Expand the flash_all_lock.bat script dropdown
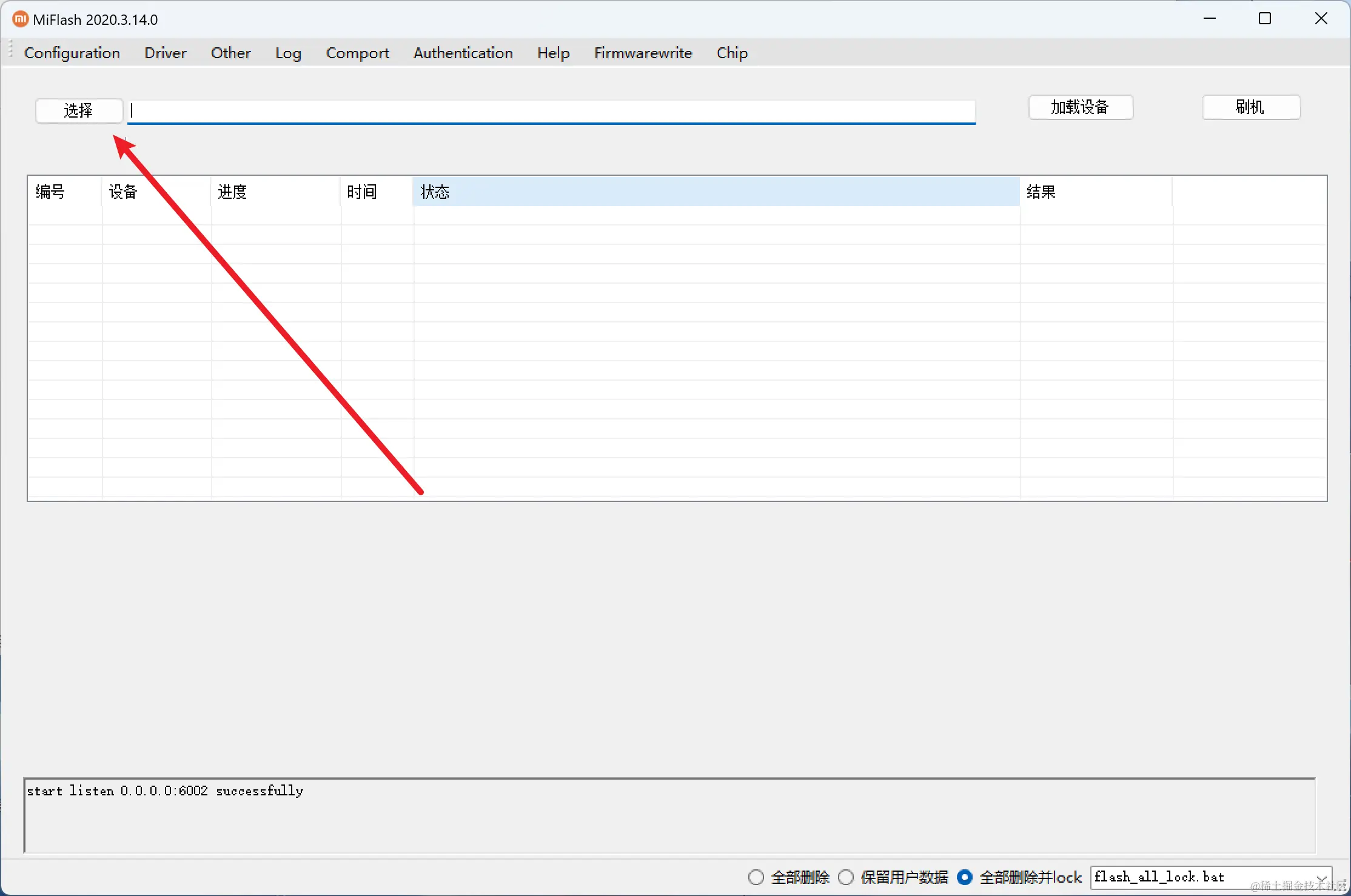This screenshot has width=1351, height=896. (1321, 877)
